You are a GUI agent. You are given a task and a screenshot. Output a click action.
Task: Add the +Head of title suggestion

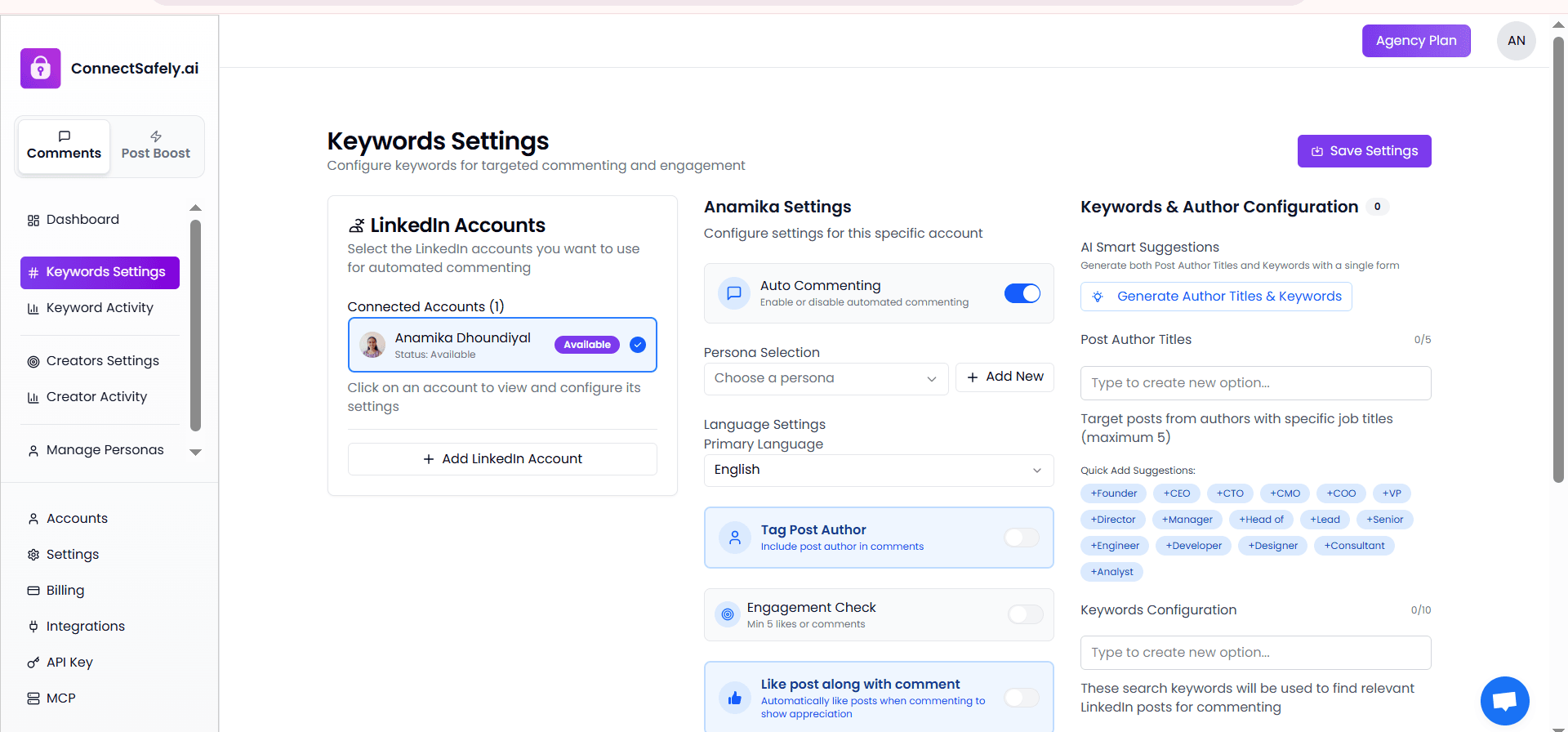click(x=1262, y=520)
